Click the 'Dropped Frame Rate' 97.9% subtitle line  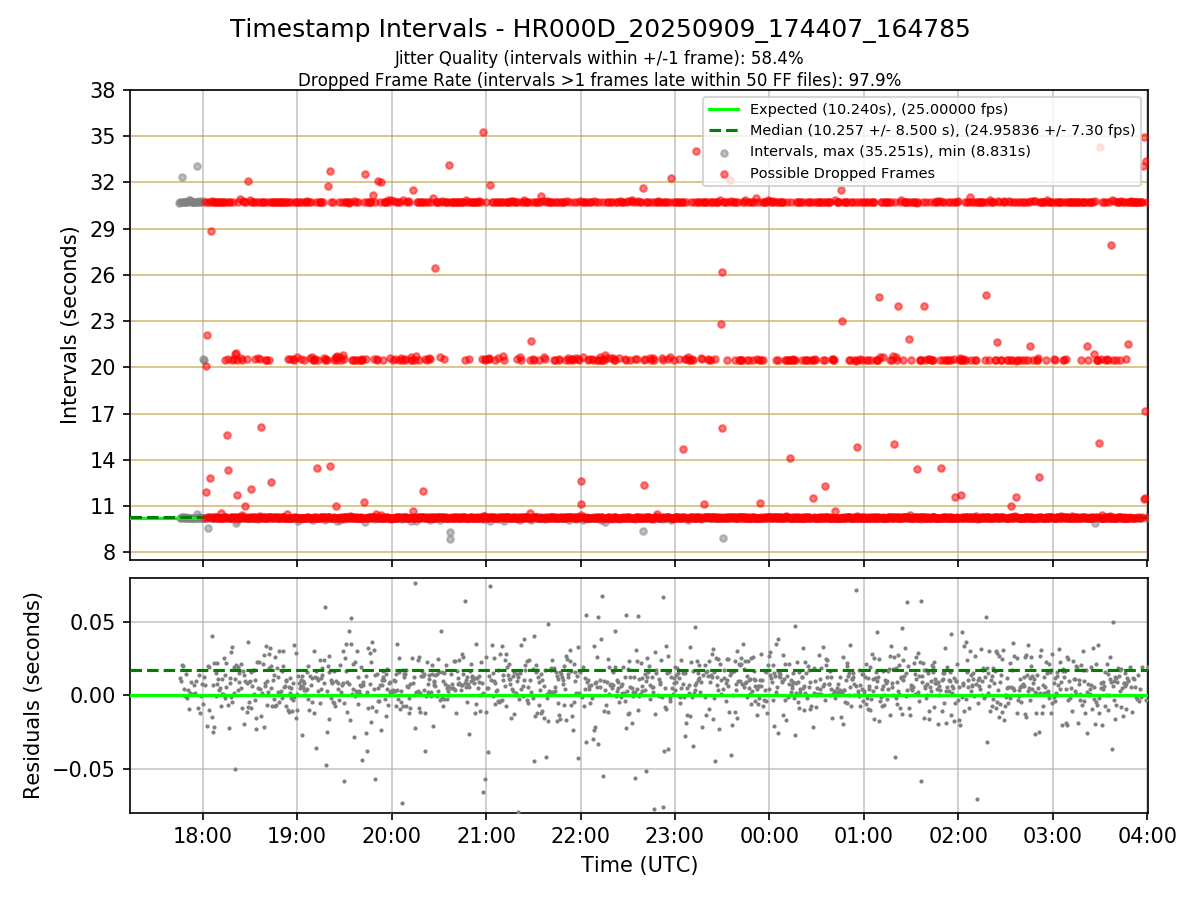pos(600,79)
